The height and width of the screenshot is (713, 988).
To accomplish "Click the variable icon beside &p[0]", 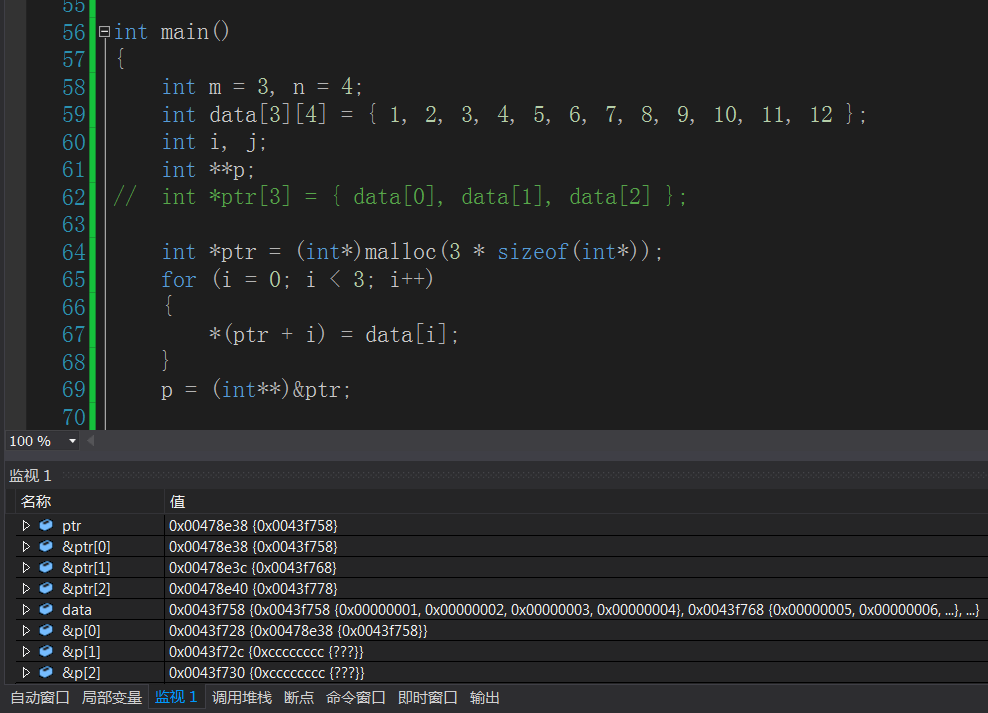I will pos(46,630).
